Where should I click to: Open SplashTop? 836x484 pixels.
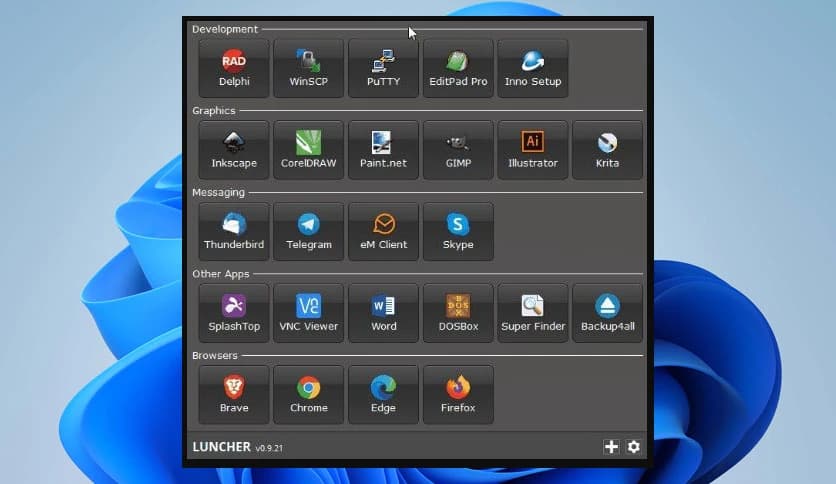pyautogui.click(x=234, y=313)
